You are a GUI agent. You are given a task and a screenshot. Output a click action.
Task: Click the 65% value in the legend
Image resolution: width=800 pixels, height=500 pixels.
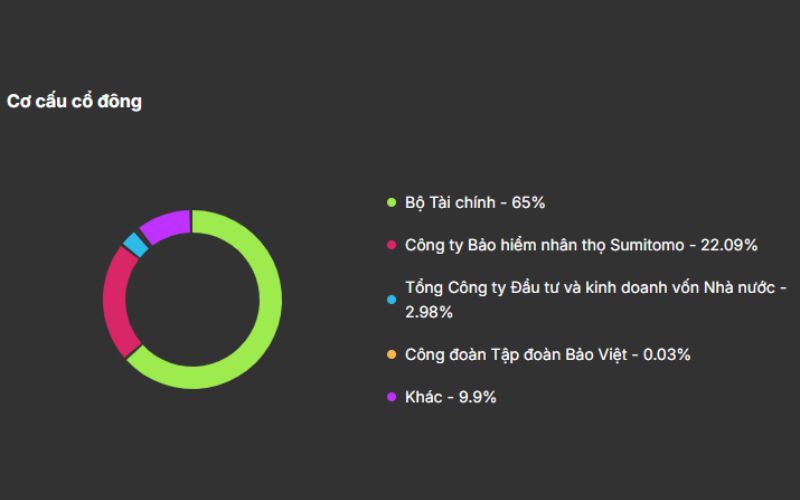click(x=528, y=203)
